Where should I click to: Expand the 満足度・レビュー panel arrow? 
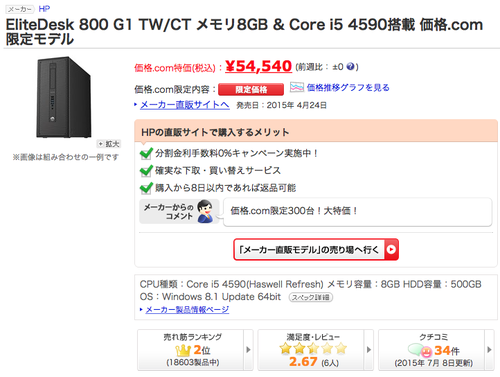[x=369, y=350]
